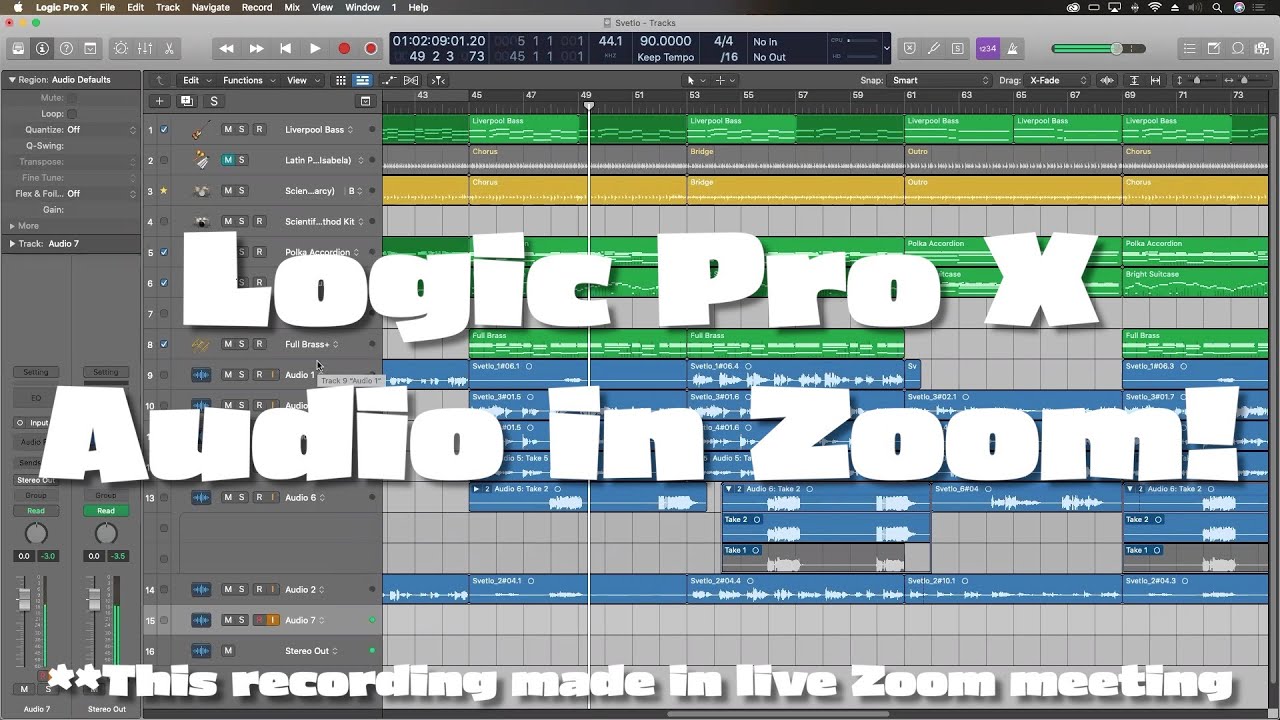Solo the Full Brass+ track
This screenshot has width=1280, height=720.
[x=242, y=344]
